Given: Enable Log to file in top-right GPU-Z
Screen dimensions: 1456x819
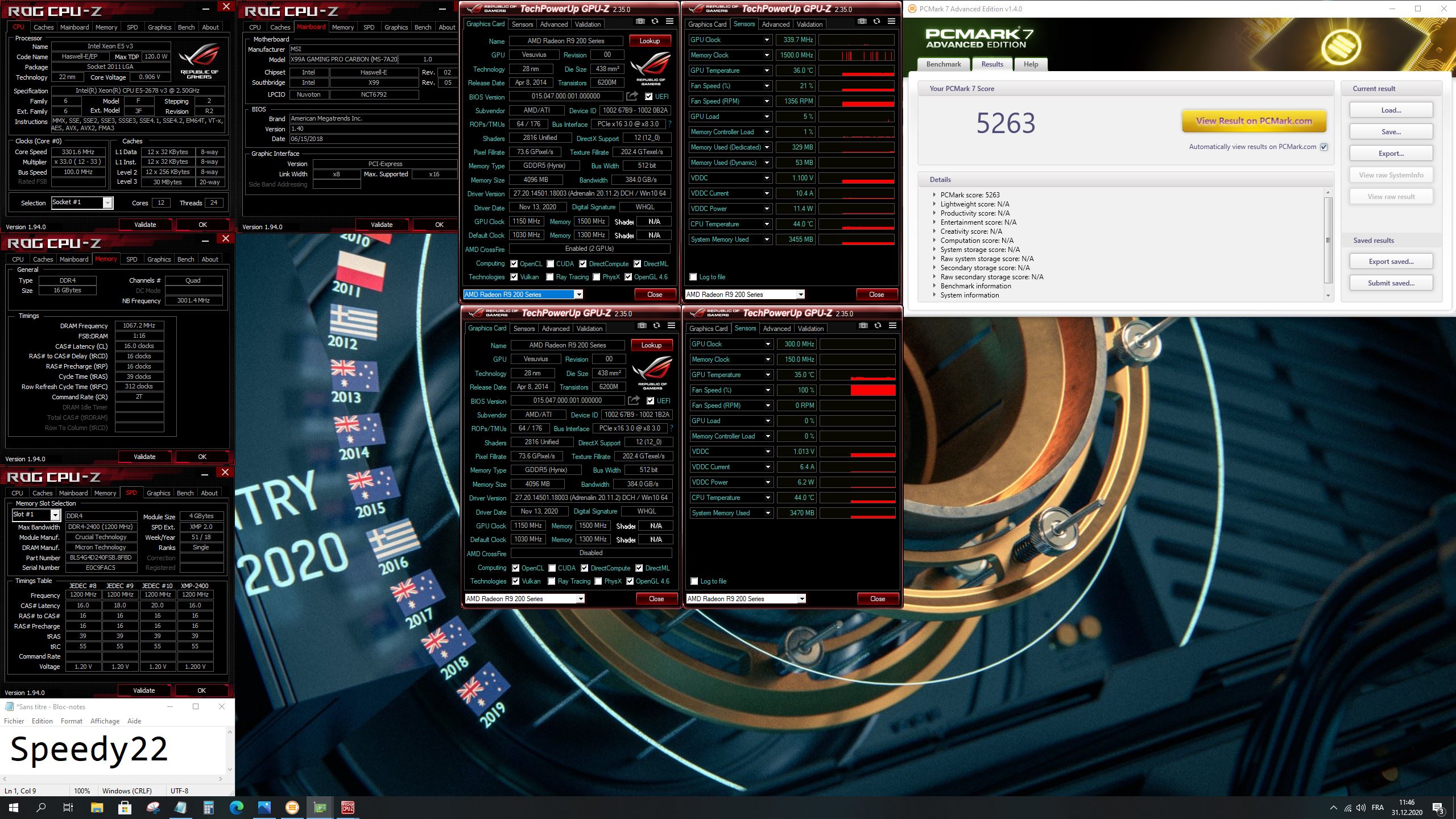Looking at the screenshot, I should 693,277.
